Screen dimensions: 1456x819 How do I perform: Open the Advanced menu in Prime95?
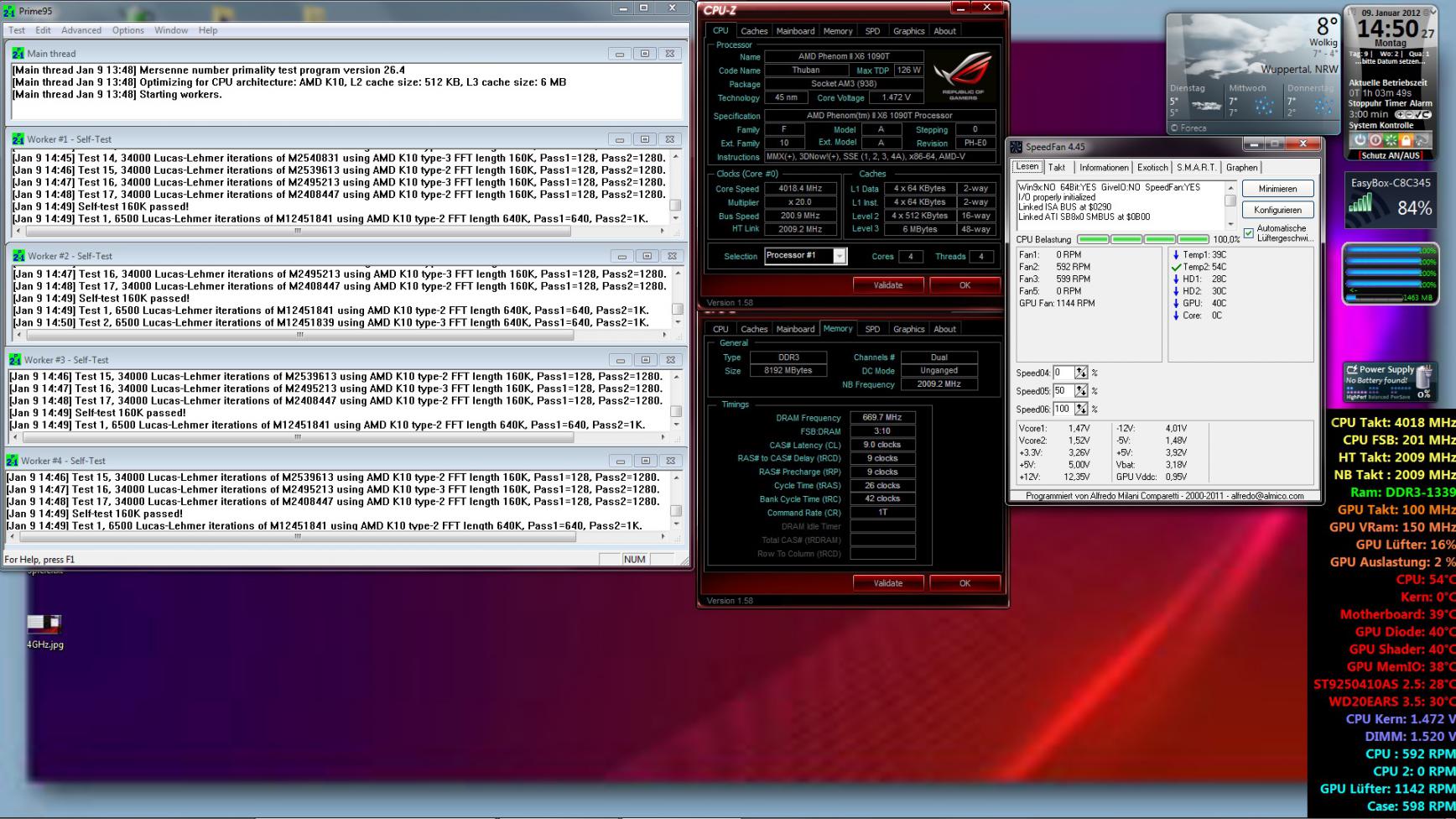pyautogui.click(x=81, y=30)
